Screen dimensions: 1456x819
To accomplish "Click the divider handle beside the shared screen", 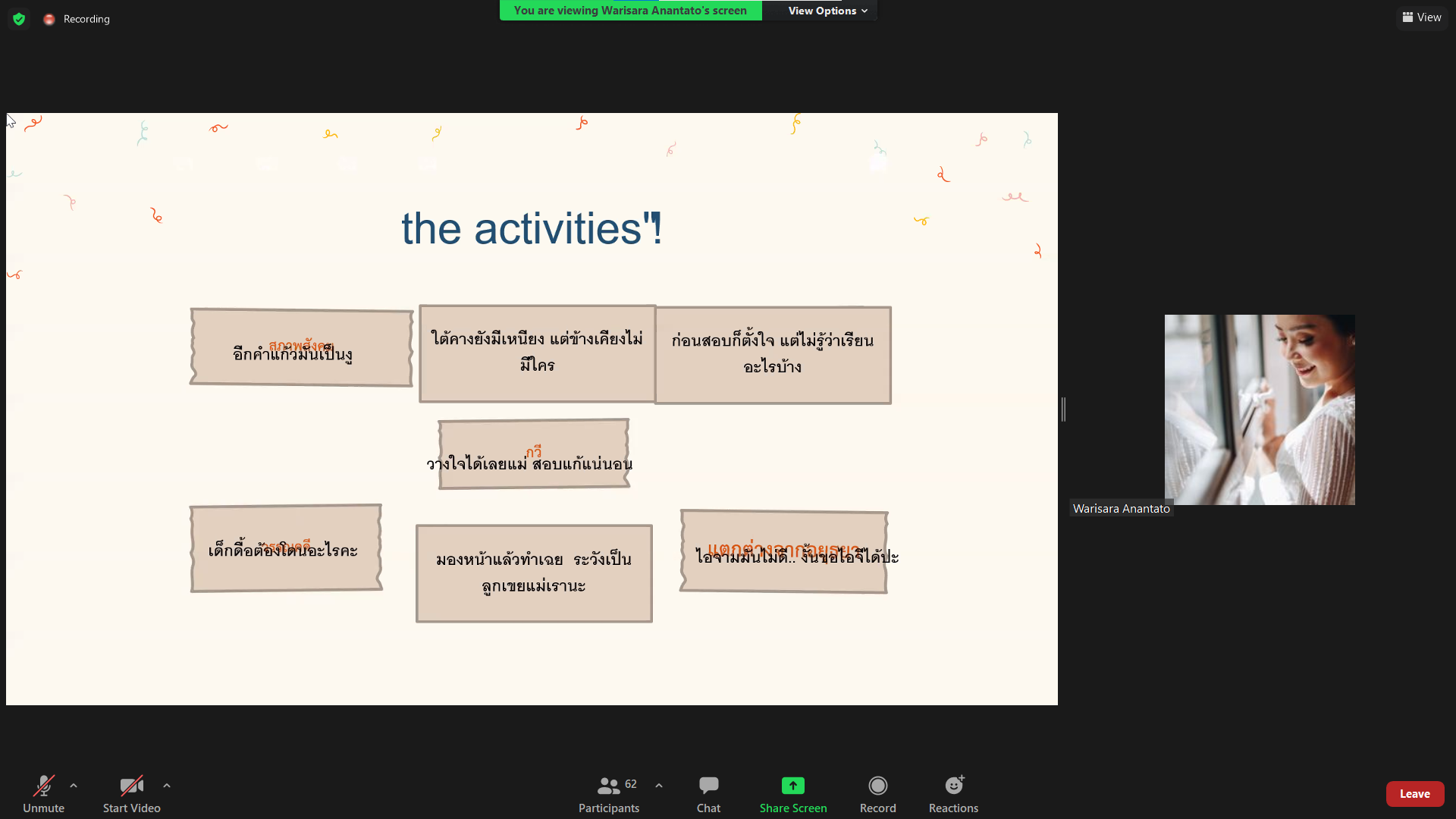I will click(1063, 409).
